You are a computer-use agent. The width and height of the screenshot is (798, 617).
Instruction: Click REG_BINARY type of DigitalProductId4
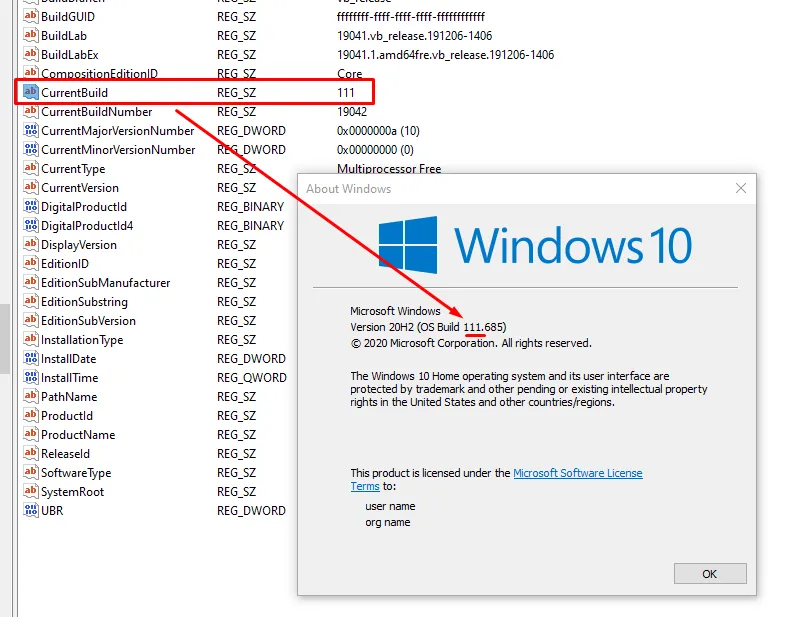tap(250, 226)
